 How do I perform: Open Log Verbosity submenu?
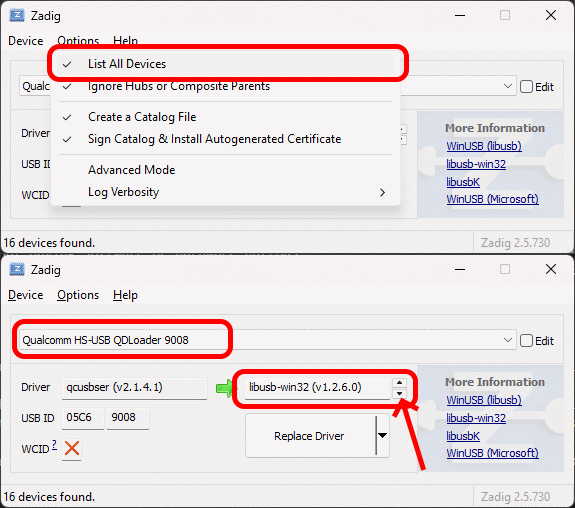(x=226, y=192)
